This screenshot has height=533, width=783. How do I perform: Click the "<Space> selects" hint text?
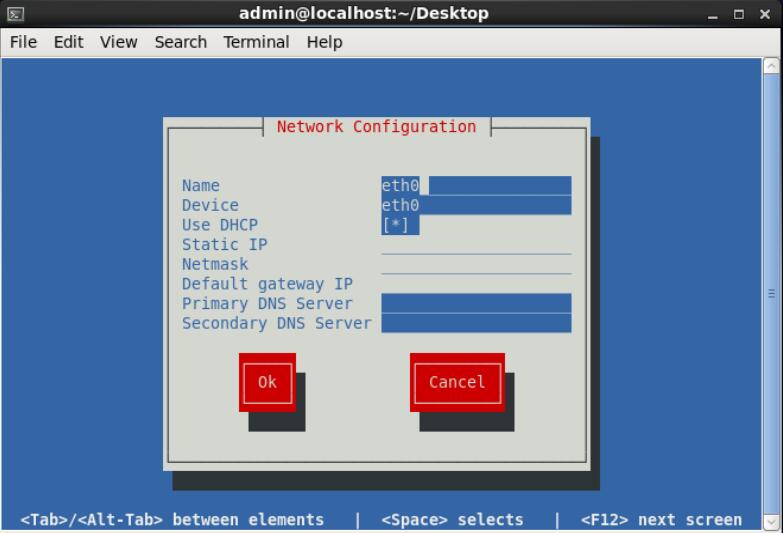[x=452, y=520]
